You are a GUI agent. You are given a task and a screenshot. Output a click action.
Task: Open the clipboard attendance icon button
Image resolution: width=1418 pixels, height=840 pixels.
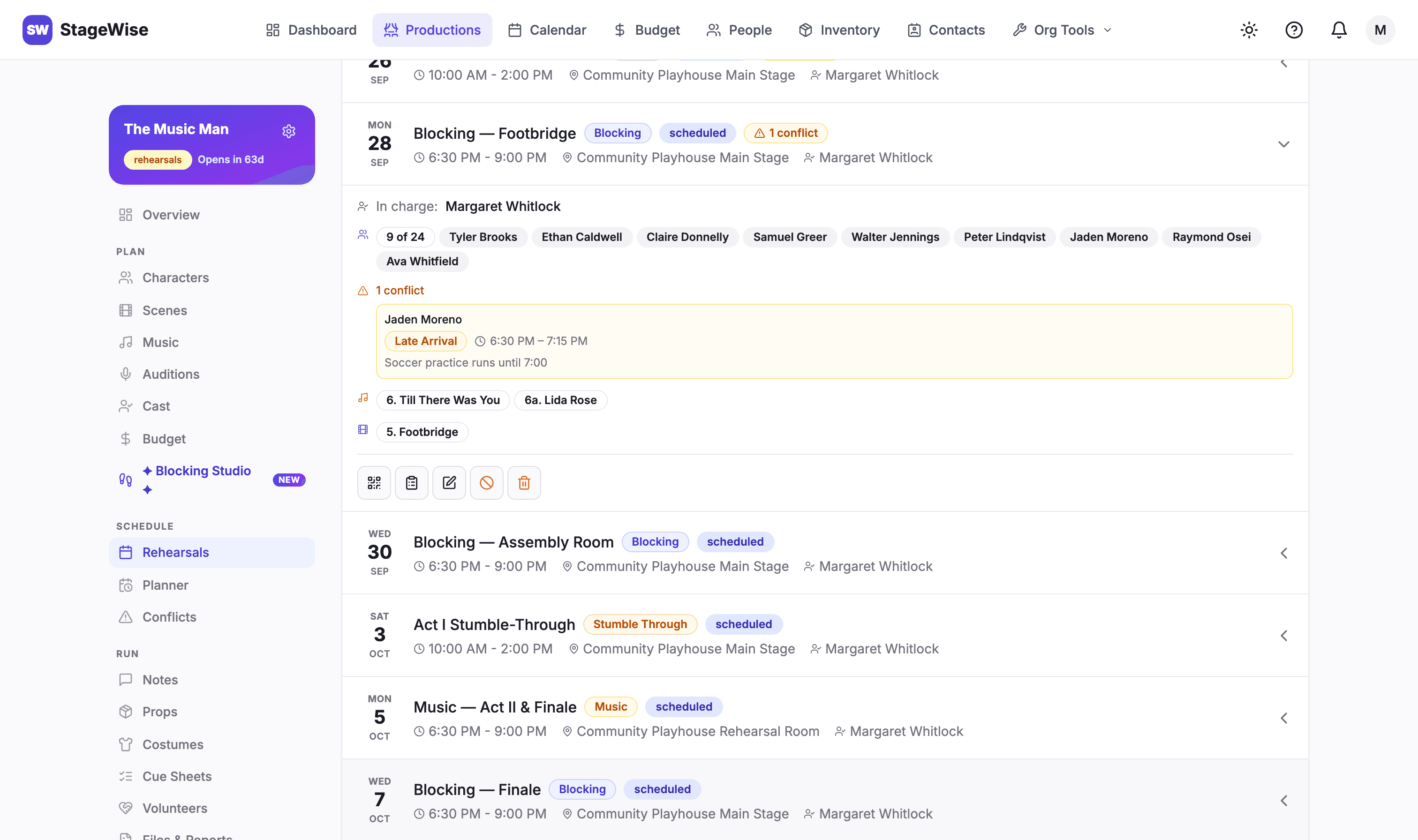412,483
